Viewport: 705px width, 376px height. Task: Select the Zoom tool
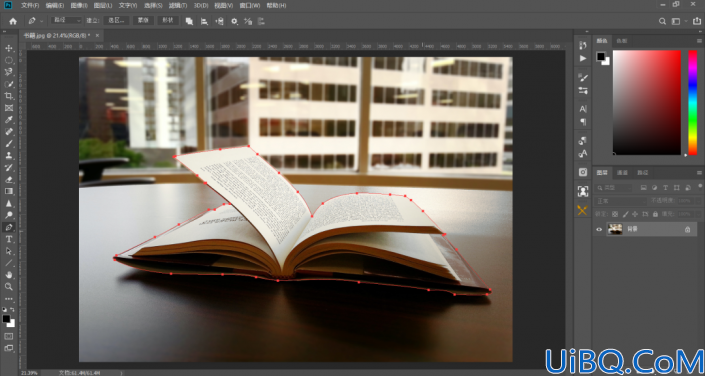pyautogui.click(x=9, y=286)
